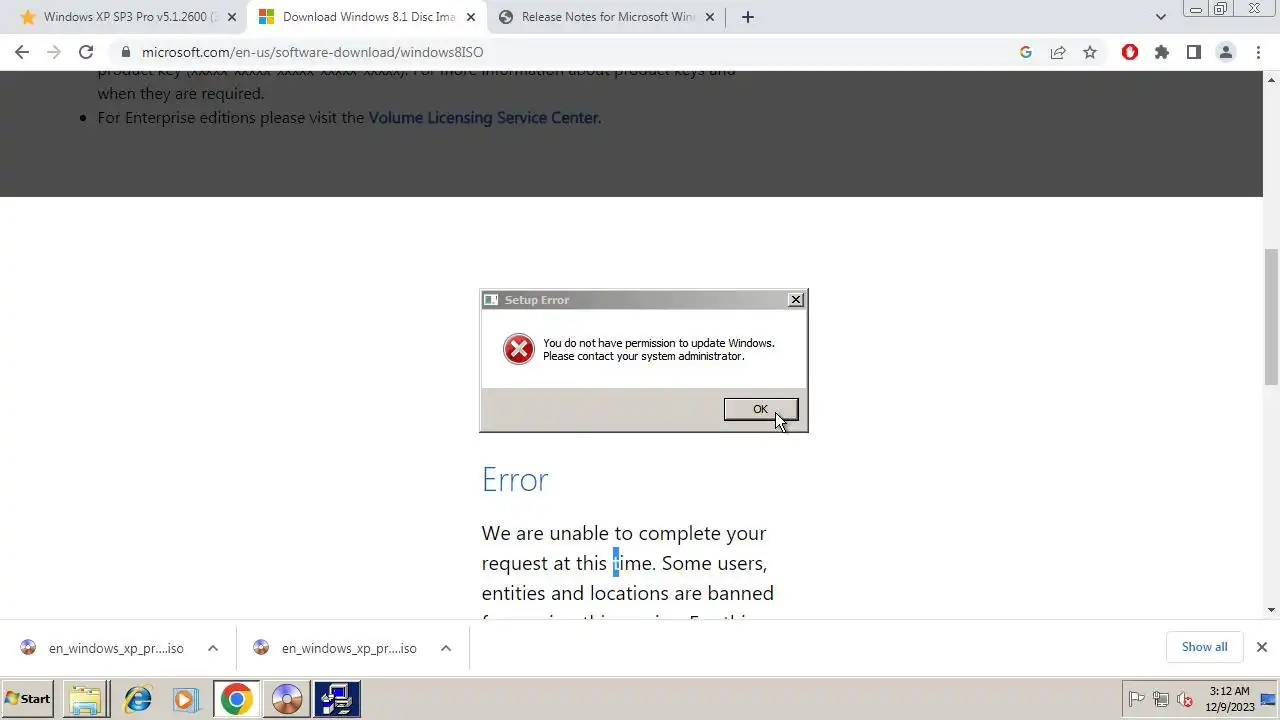Open Chrome's three-dot menu

click(x=1258, y=52)
